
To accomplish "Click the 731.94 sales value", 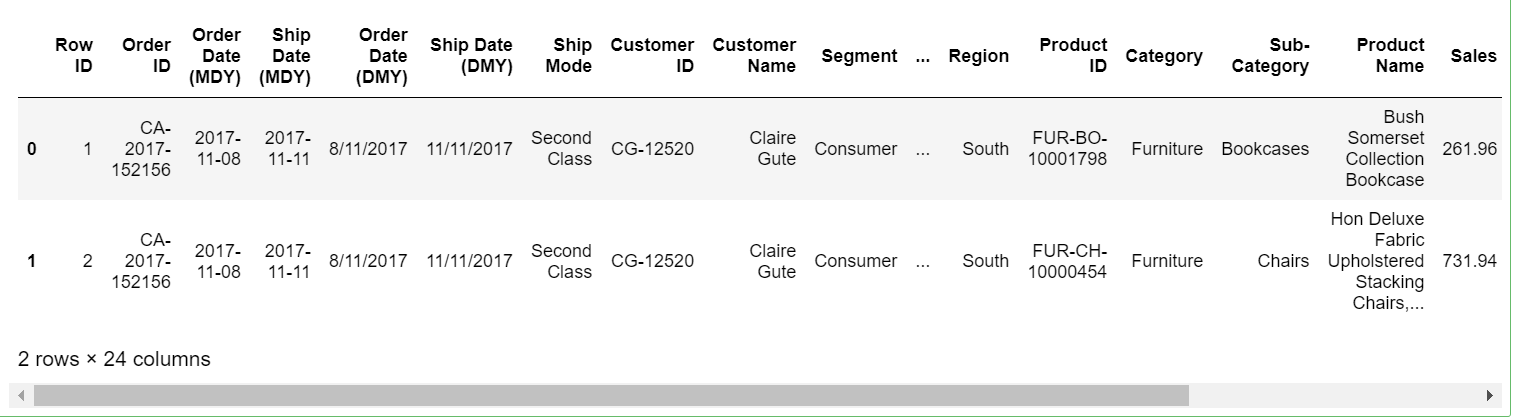I will point(1470,261).
